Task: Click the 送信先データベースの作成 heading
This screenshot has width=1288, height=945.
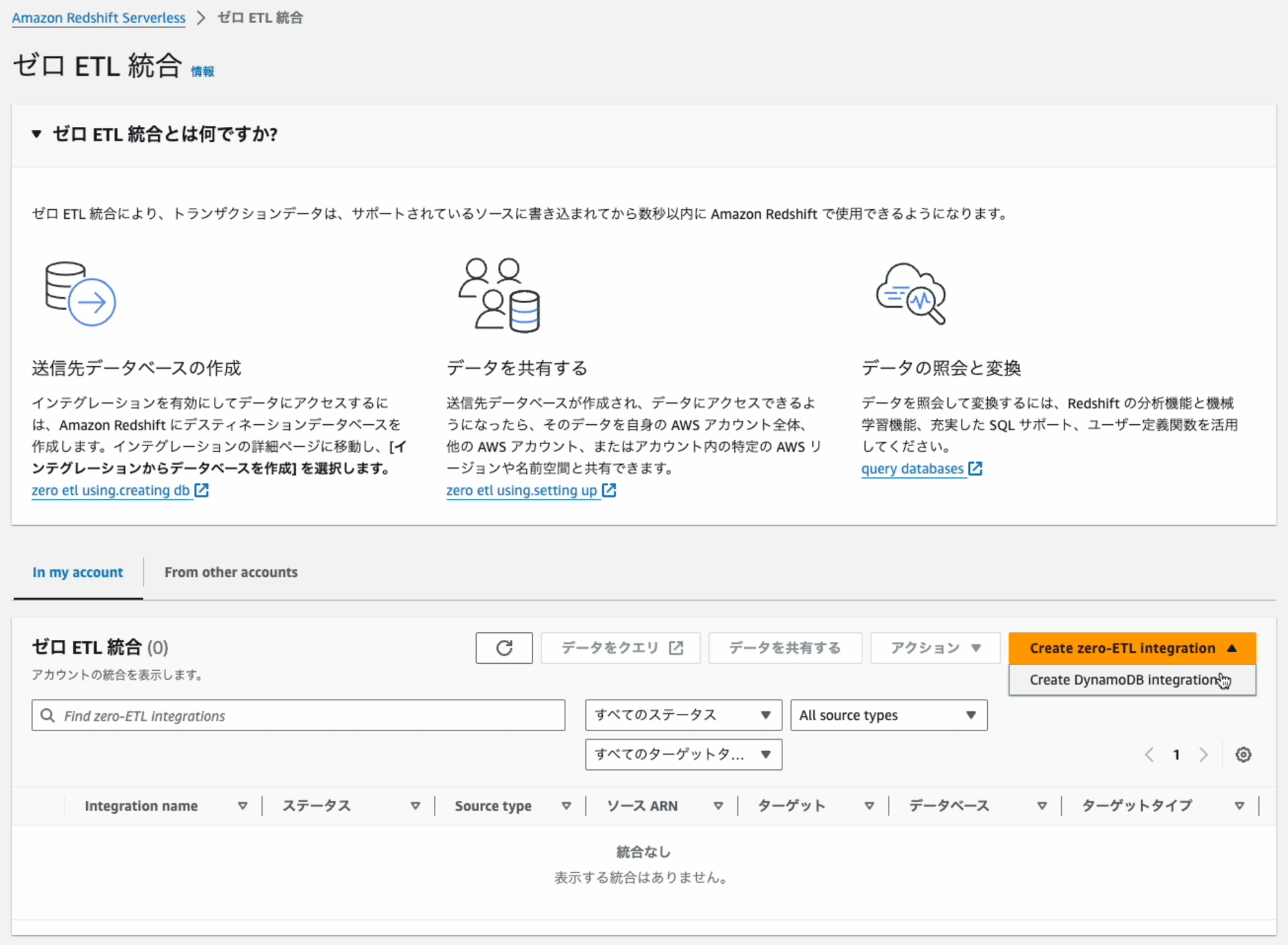Action: coord(137,368)
